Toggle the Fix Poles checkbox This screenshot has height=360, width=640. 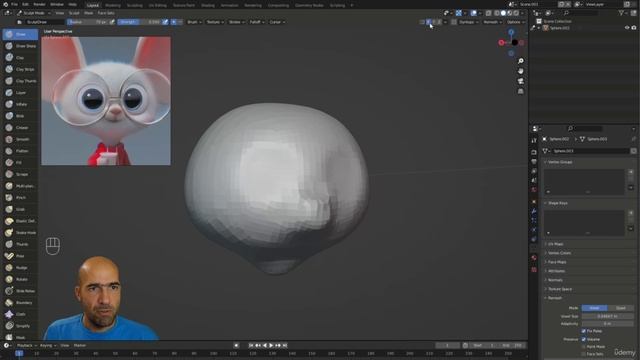[x=583, y=331]
